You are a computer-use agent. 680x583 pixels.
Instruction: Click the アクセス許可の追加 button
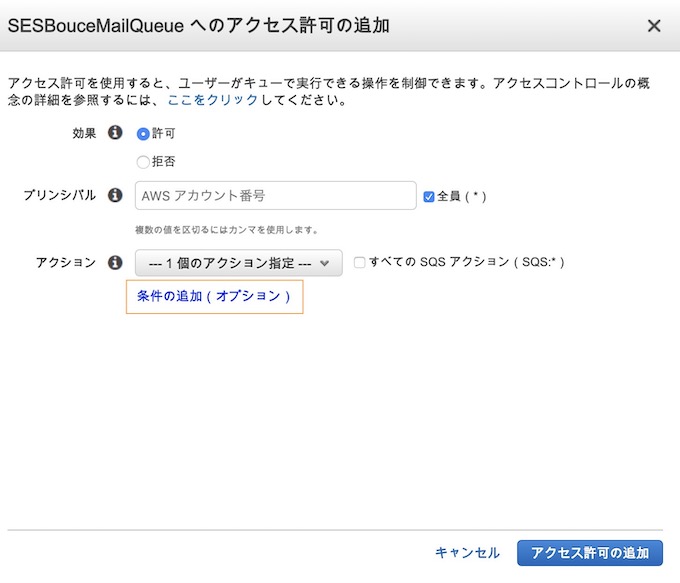point(590,553)
